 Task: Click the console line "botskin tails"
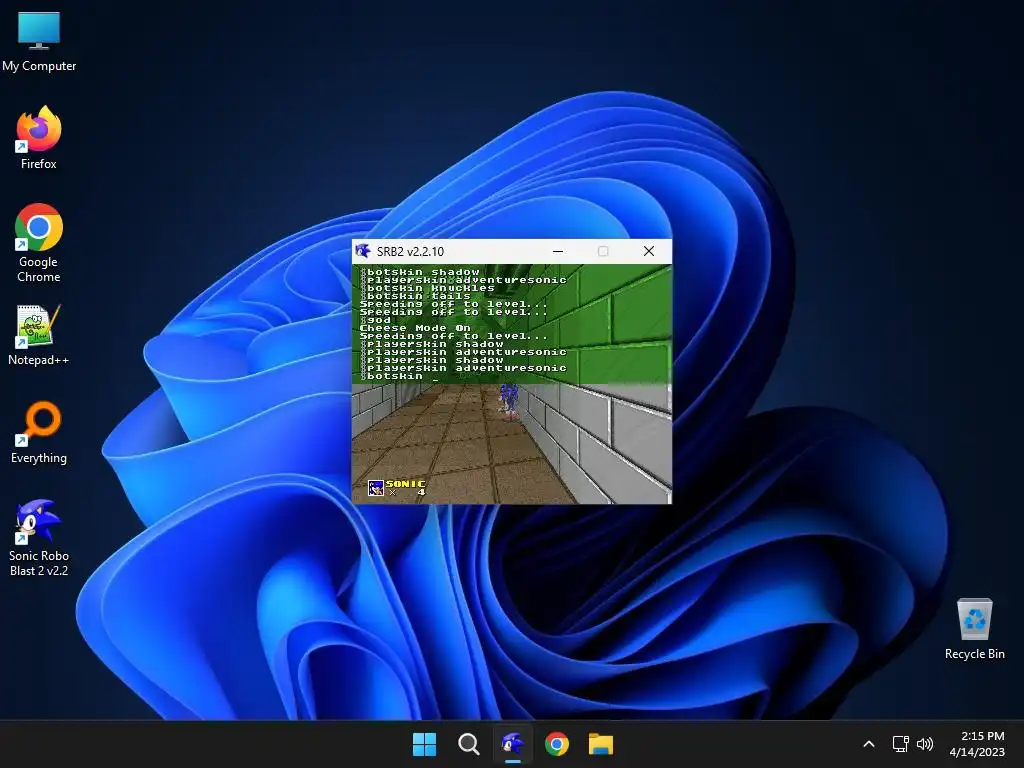(x=418, y=296)
